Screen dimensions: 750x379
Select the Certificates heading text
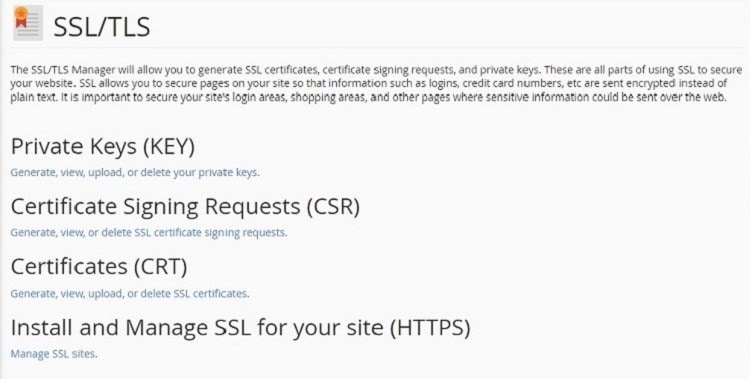(x=69, y=267)
